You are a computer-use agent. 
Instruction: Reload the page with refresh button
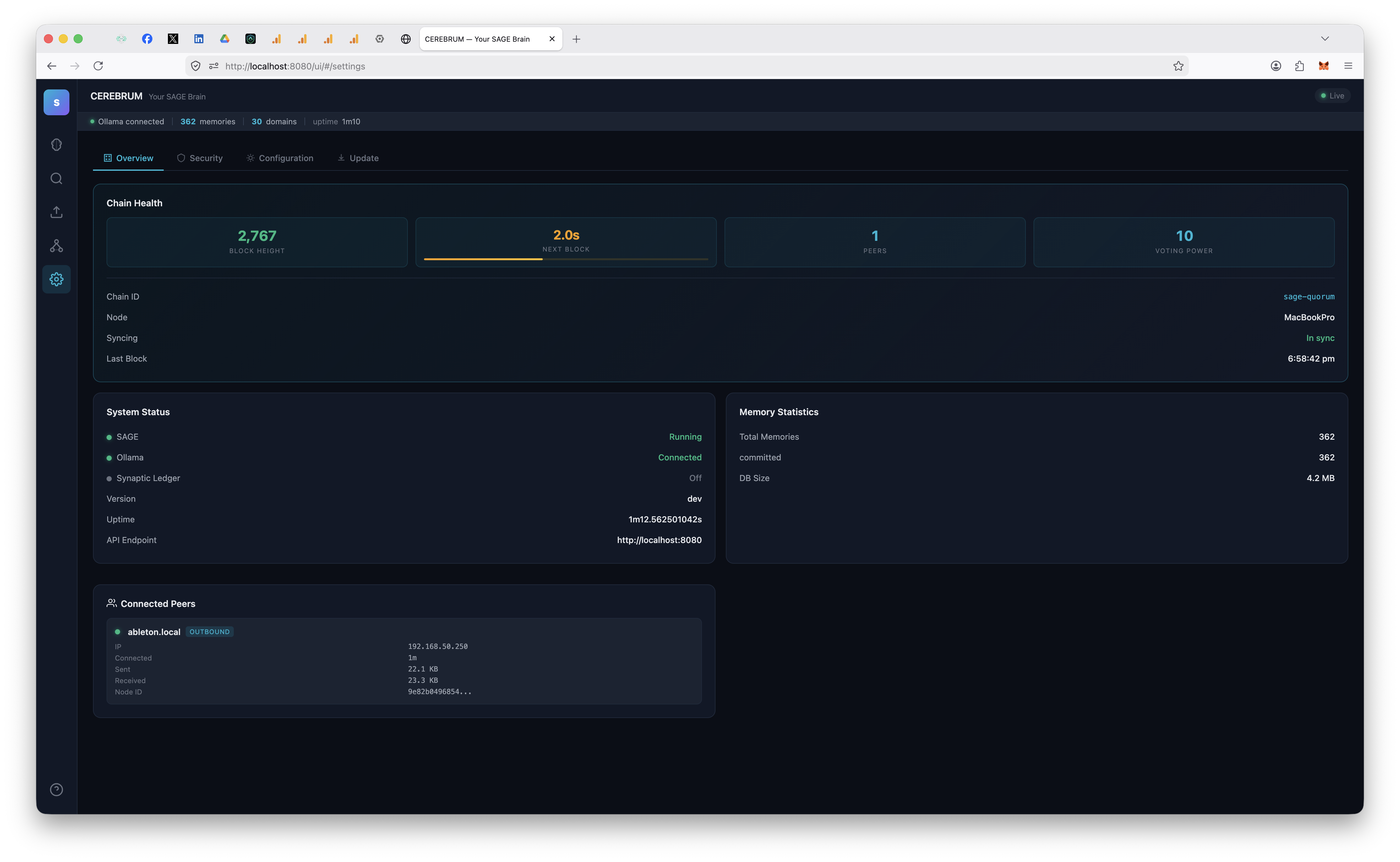click(98, 66)
